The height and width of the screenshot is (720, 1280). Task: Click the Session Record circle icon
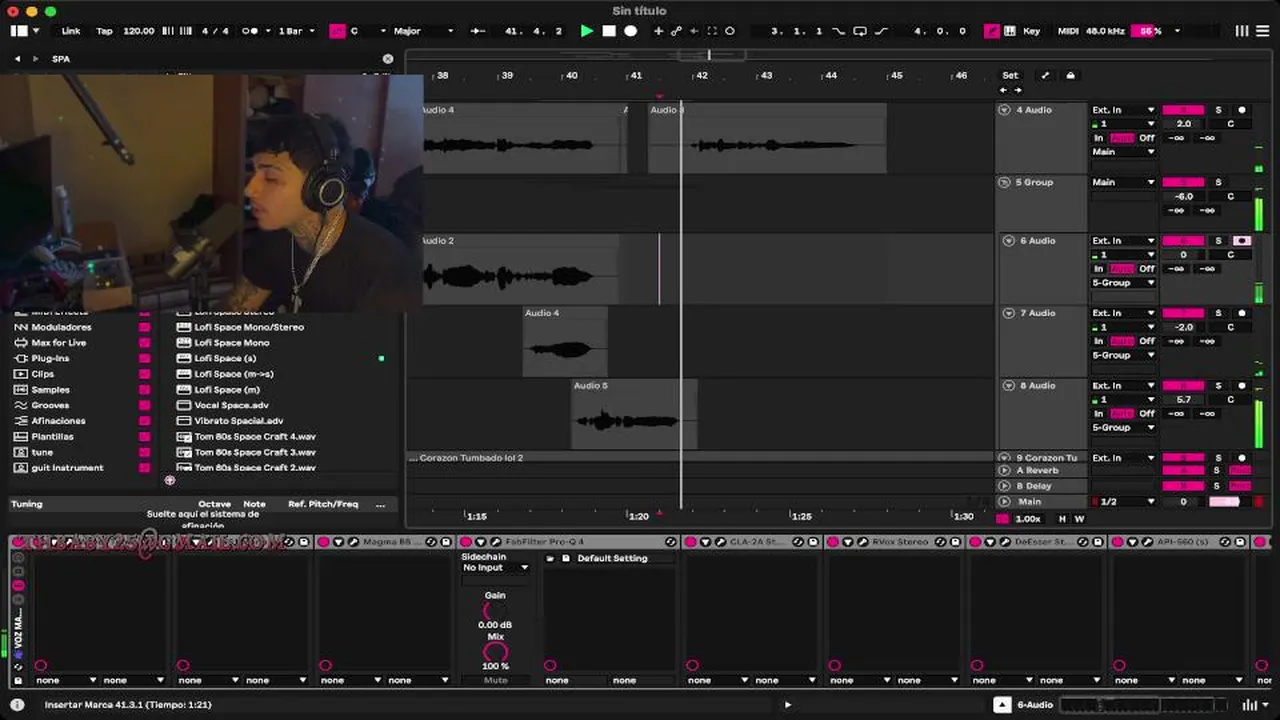730,31
